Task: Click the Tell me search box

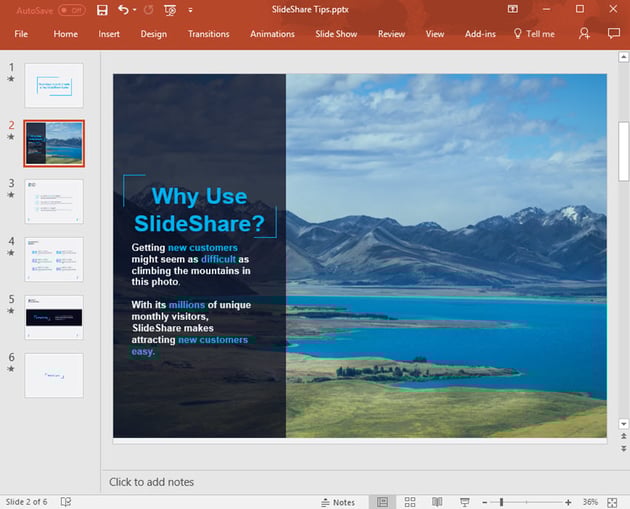Action: pos(534,34)
